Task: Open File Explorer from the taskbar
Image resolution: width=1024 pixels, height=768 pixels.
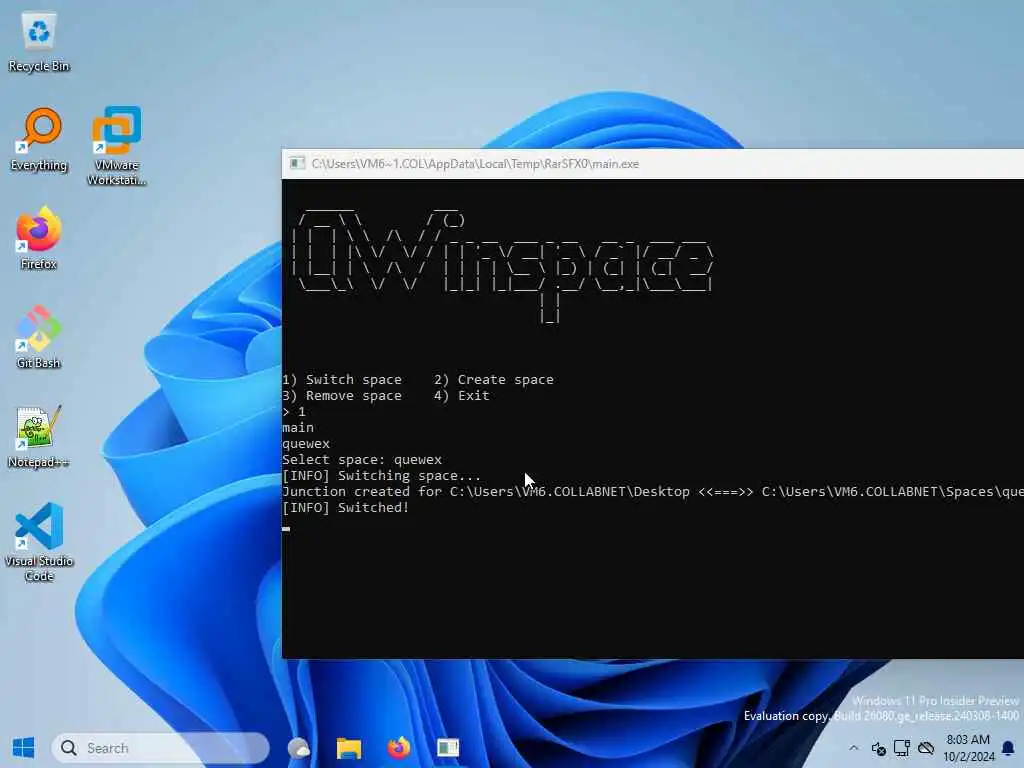Action: click(x=349, y=748)
